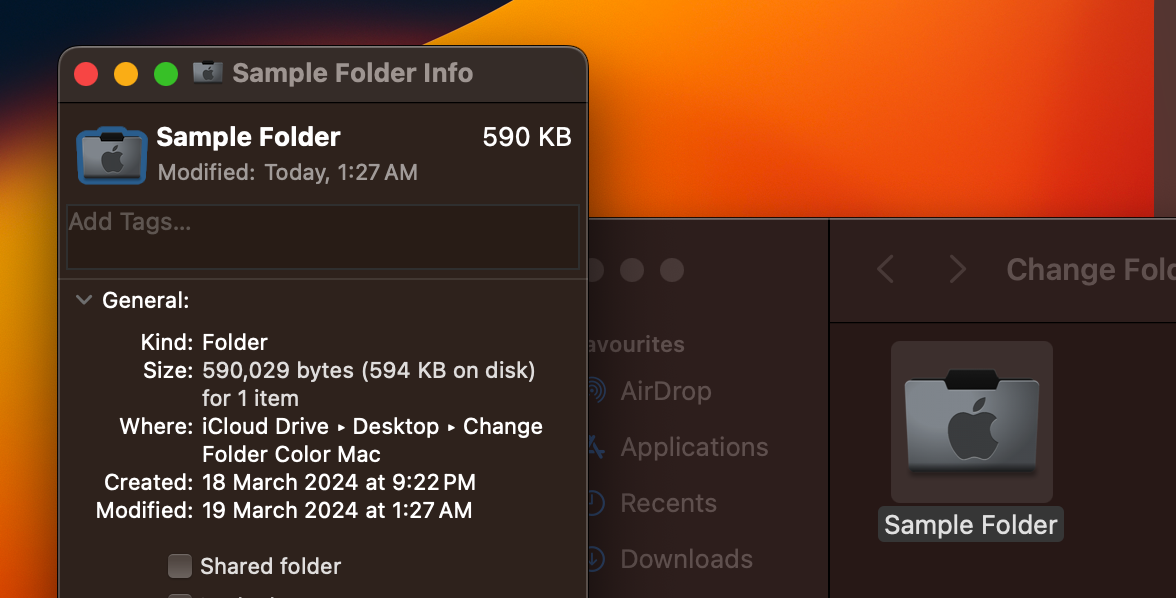Screen dimensions: 1176x598
Task: Open Recents in the Finder sidebar
Action: tap(668, 503)
